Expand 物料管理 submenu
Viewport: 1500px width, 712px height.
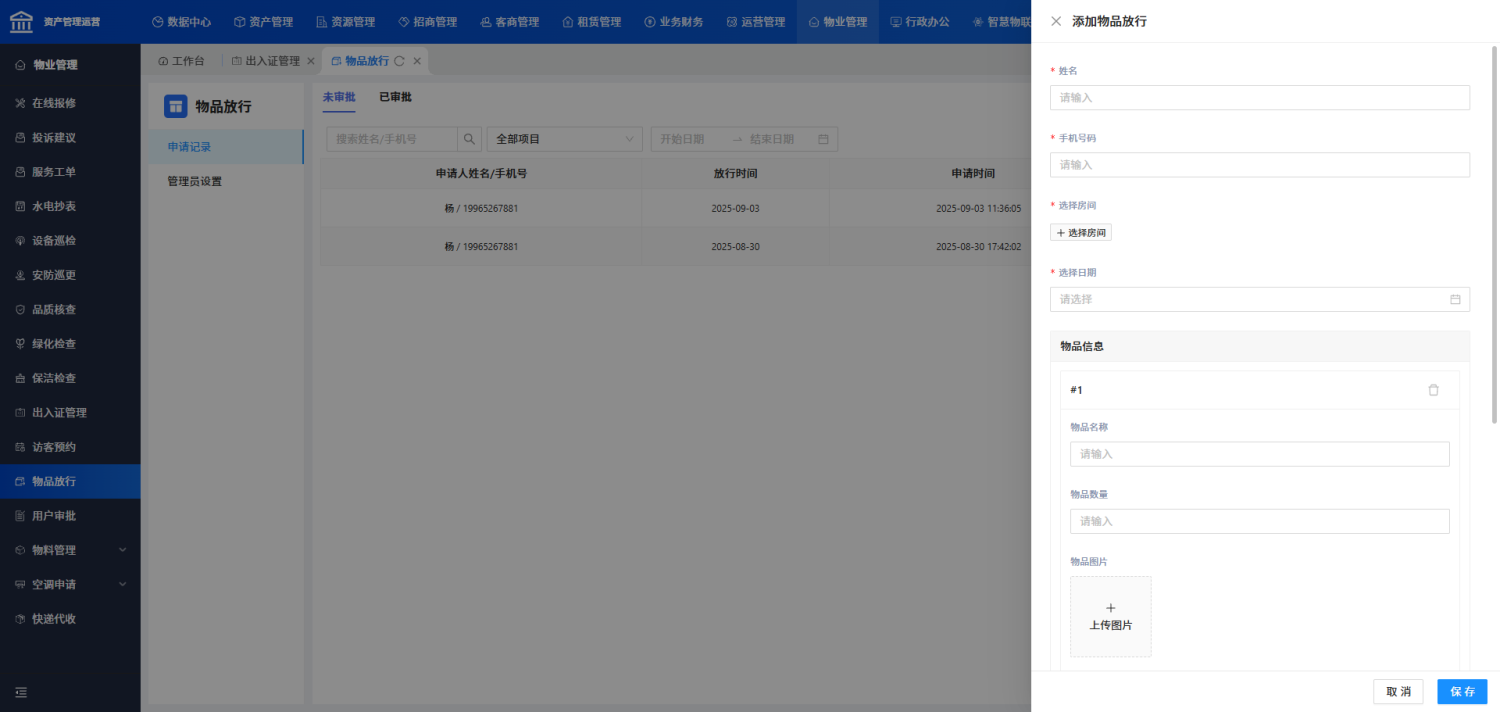pos(70,550)
